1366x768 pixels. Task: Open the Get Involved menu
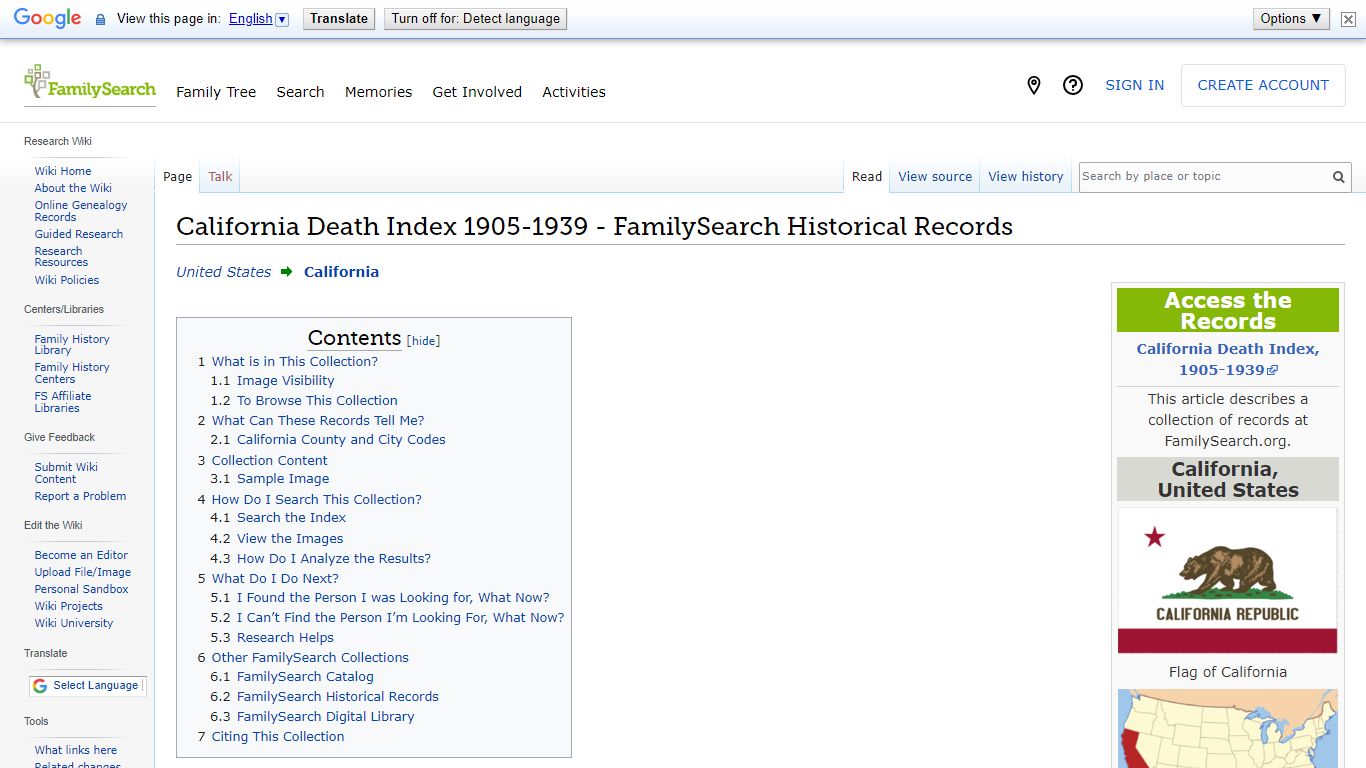pyautogui.click(x=477, y=92)
